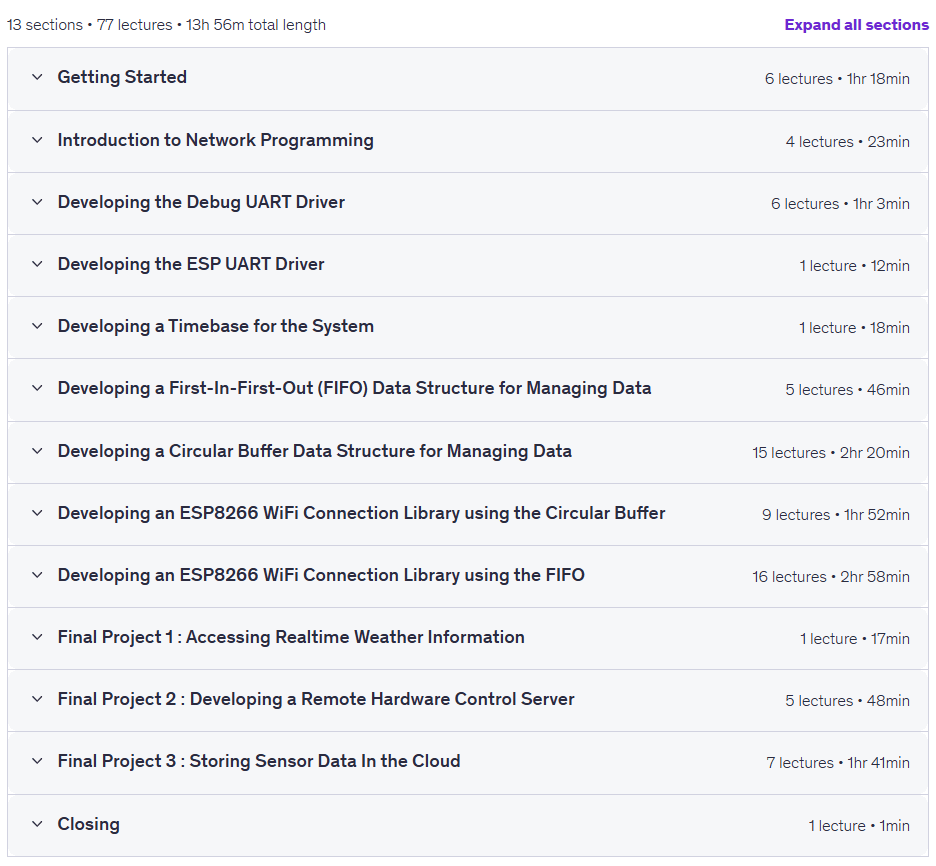The image size is (936, 866).
Task: Expand the ESP UART Driver section chevron
Action: tap(37, 264)
